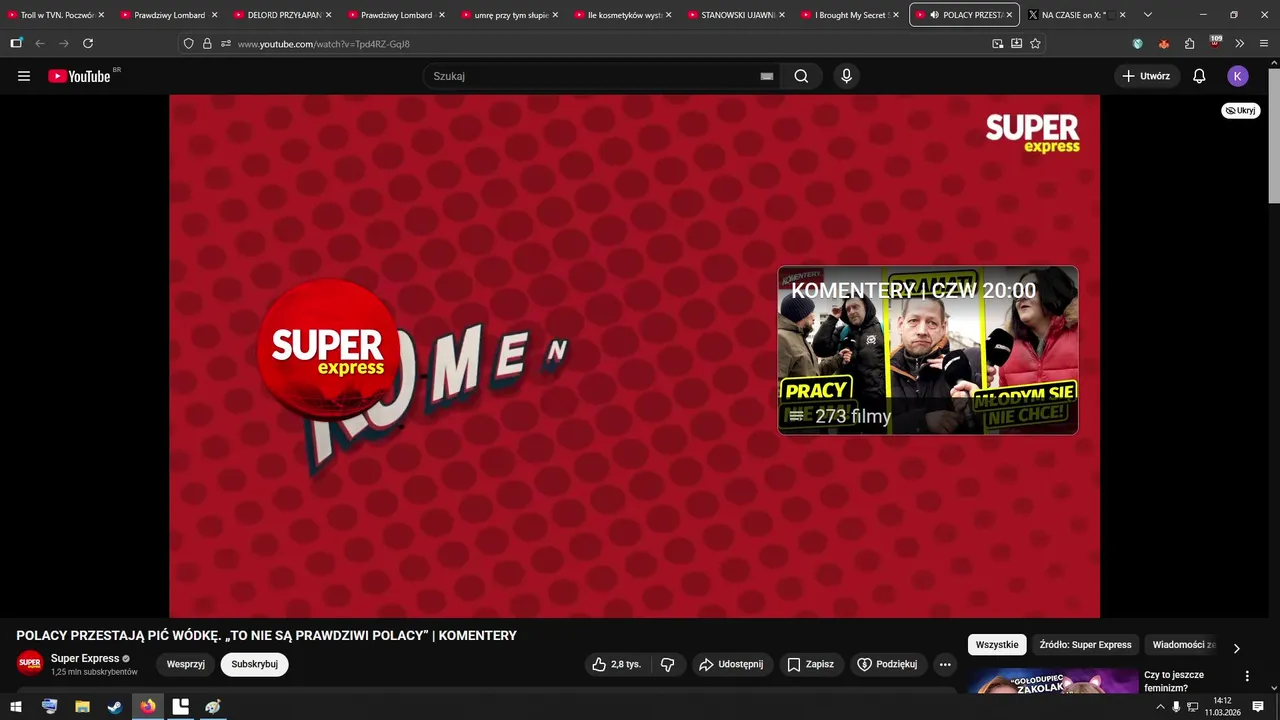Open the uBlock extension with 109 badge
The width and height of the screenshot is (1280, 720).
point(1215,42)
